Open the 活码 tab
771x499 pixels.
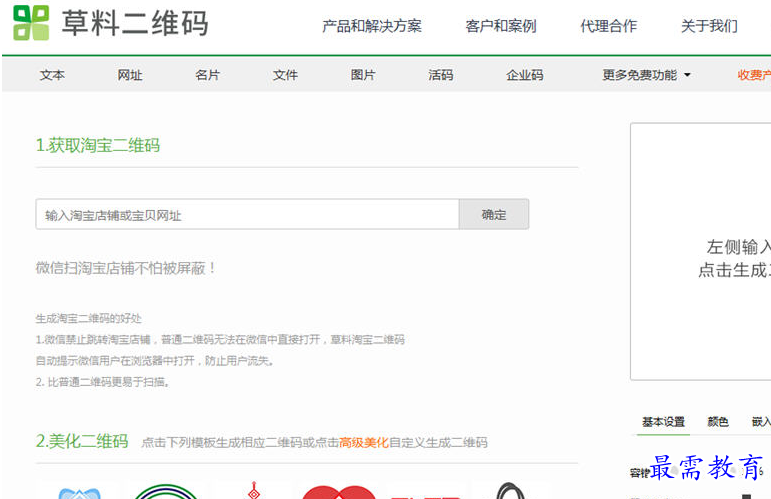pos(441,75)
